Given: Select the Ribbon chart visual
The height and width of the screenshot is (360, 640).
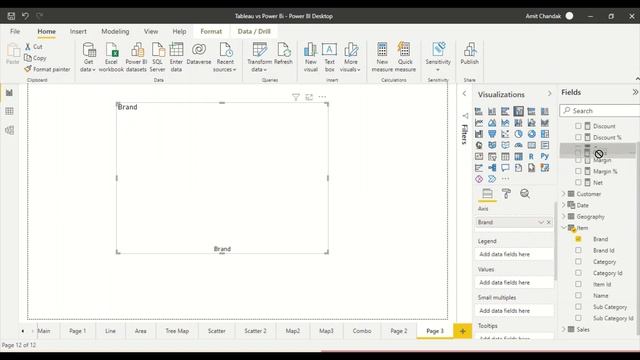Looking at the screenshot, I should click(x=544, y=122).
